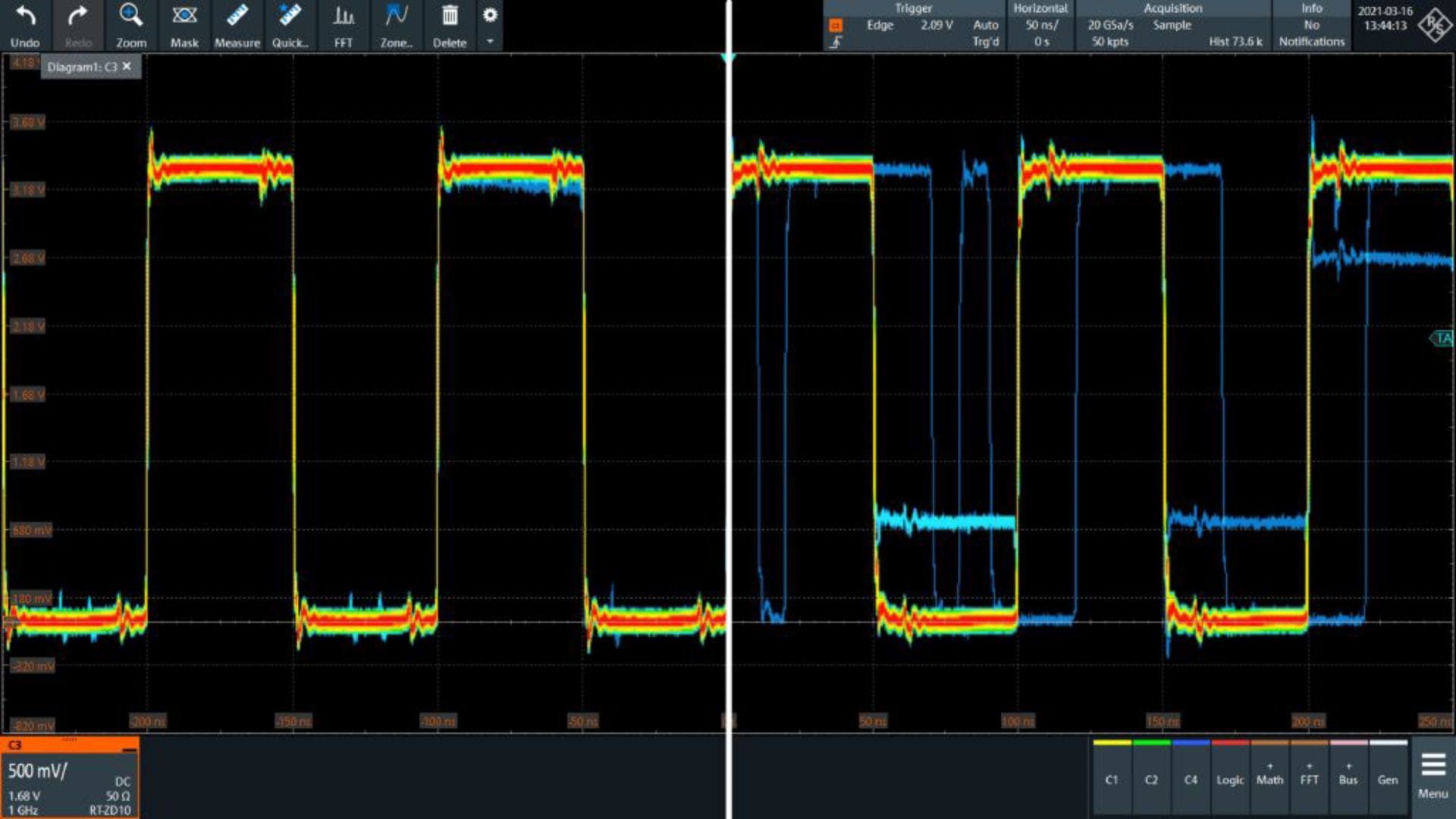Click the Delete trash icon

pos(450,17)
